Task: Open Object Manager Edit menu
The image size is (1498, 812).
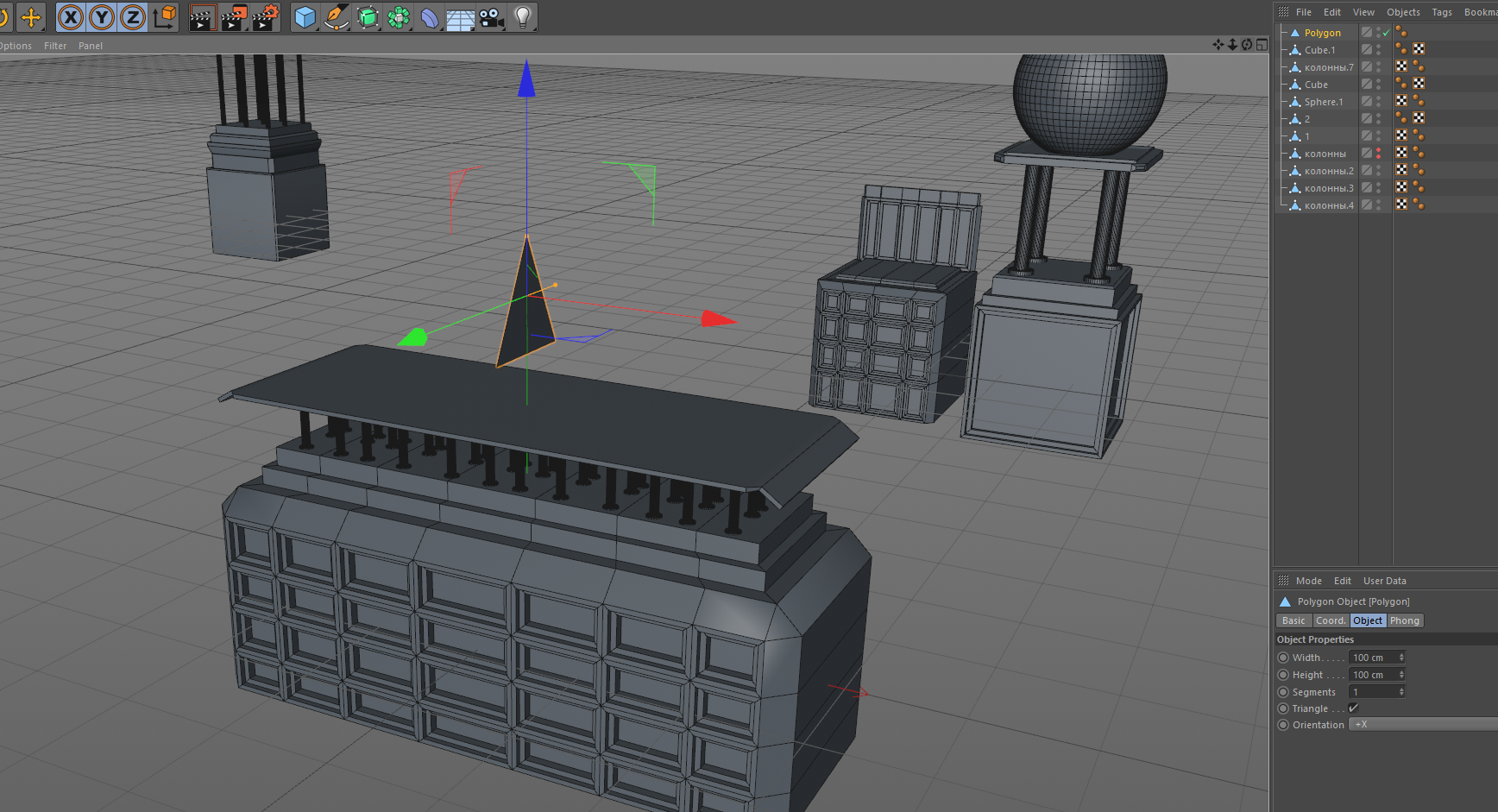Action: (x=1332, y=12)
